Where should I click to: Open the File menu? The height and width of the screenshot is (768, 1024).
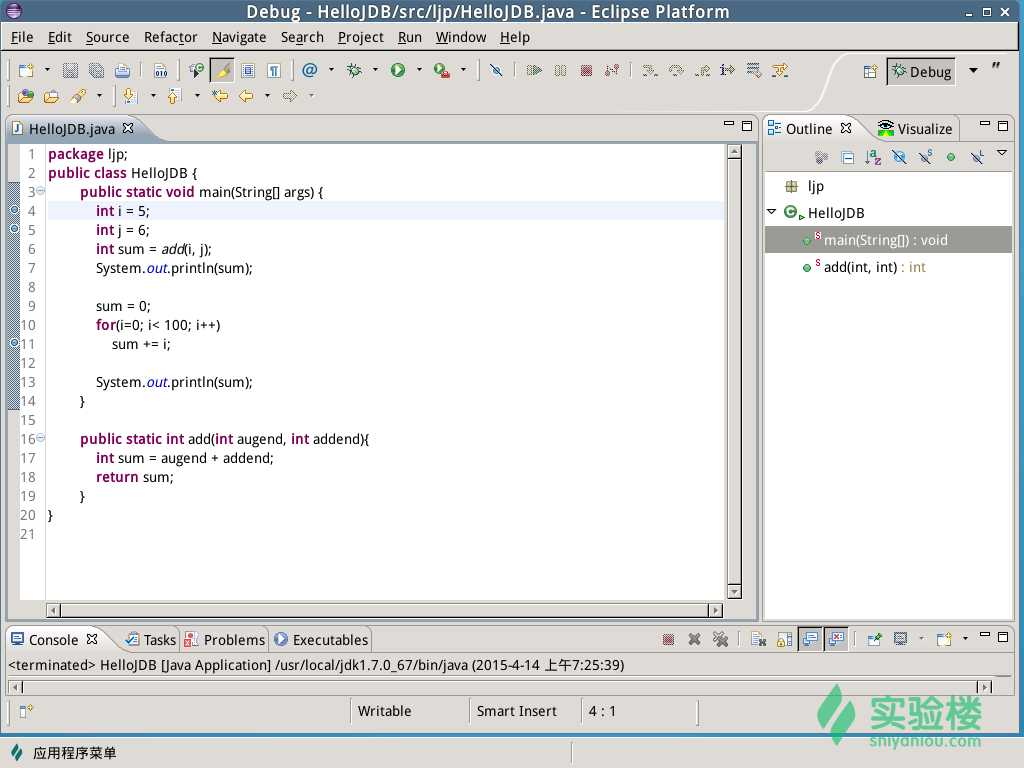point(22,37)
